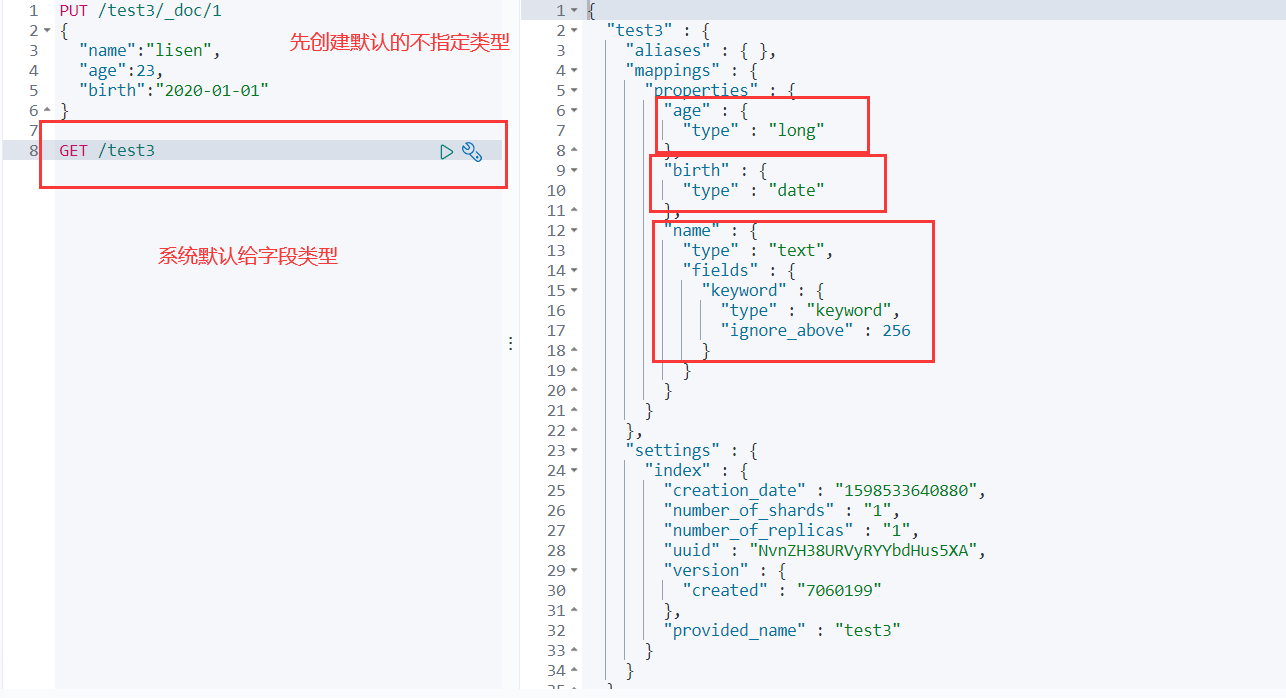The image size is (1286, 698).
Task: Fold the "fields" block at response line 14
Action: 574,271
